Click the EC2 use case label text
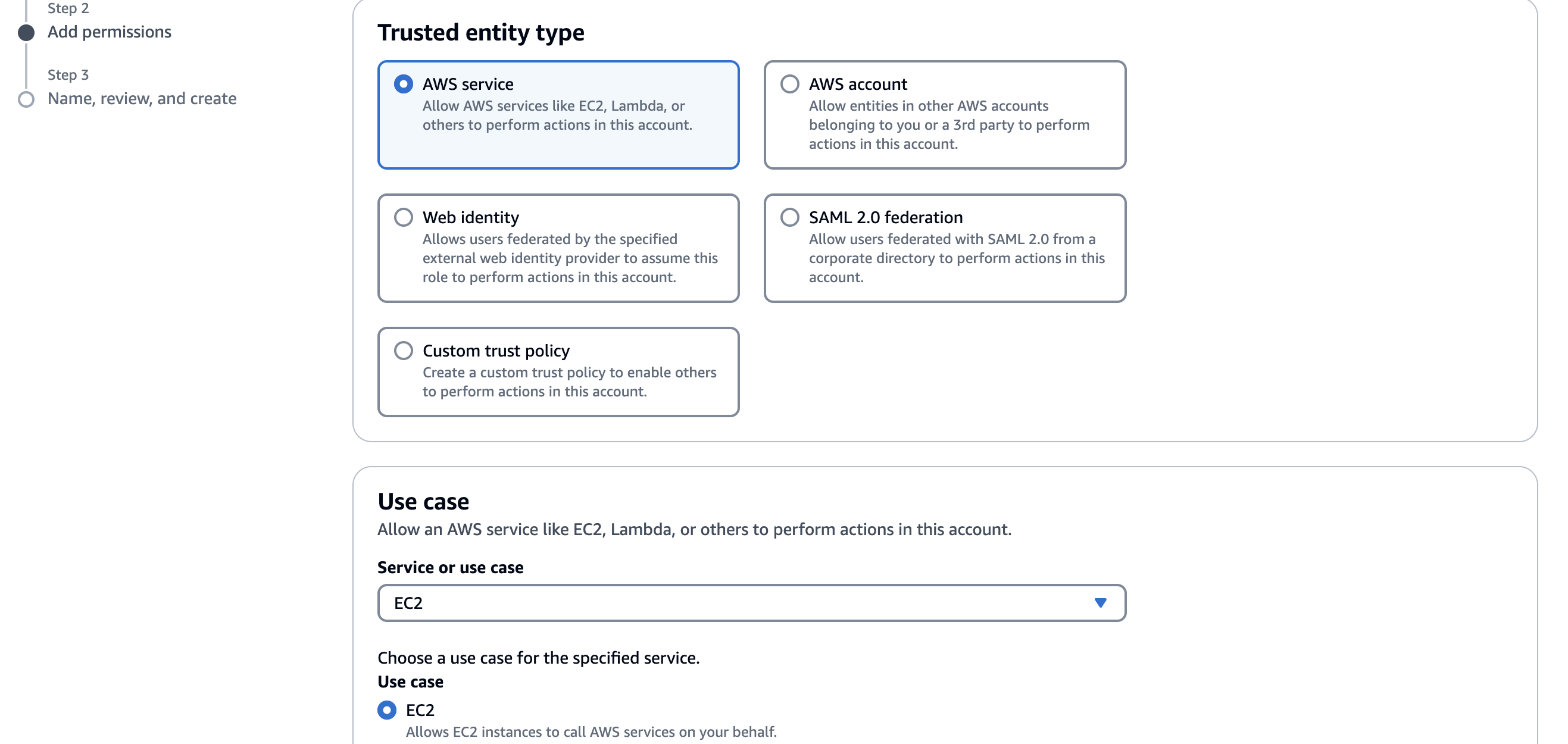Viewport: 1568px width, 744px height. click(x=420, y=710)
